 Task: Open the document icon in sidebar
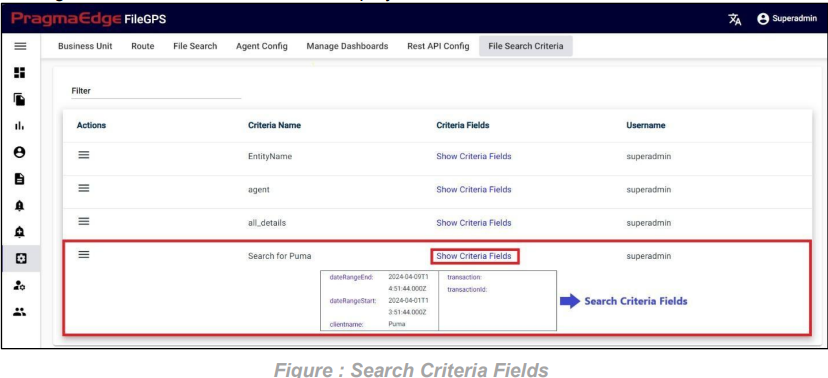tap(20, 178)
